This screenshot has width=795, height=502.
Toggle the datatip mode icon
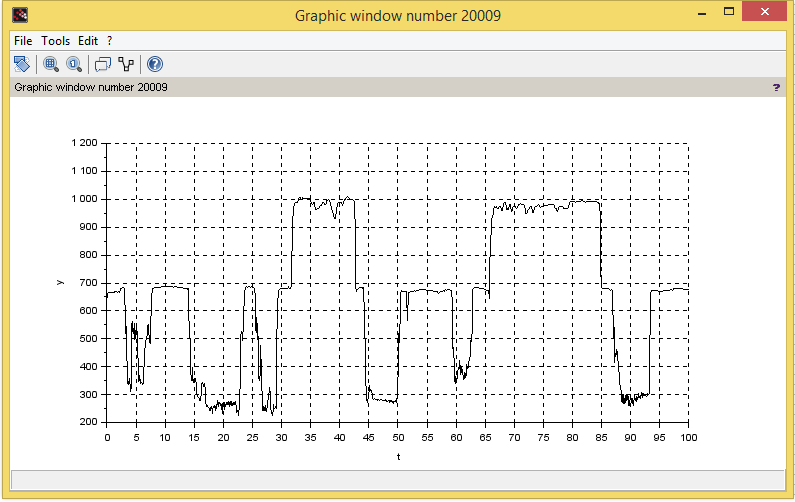[x=102, y=65]
